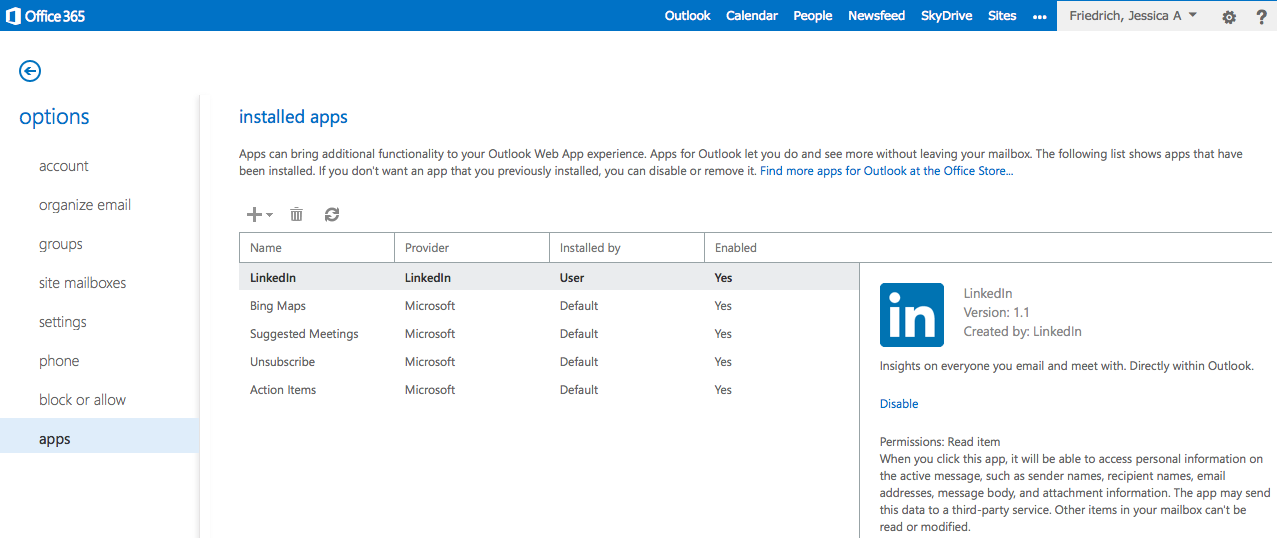Go to Outlook in top navigation

687,16
